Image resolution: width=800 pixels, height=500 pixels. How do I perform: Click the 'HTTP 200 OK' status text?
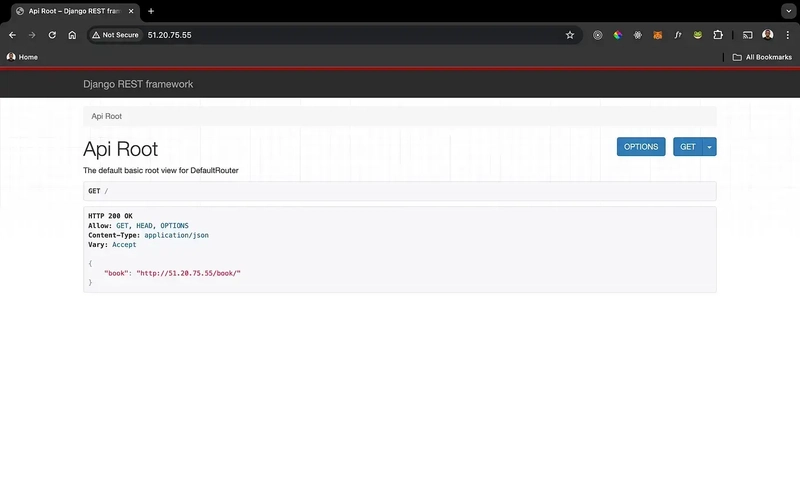[x=110, y=216]
